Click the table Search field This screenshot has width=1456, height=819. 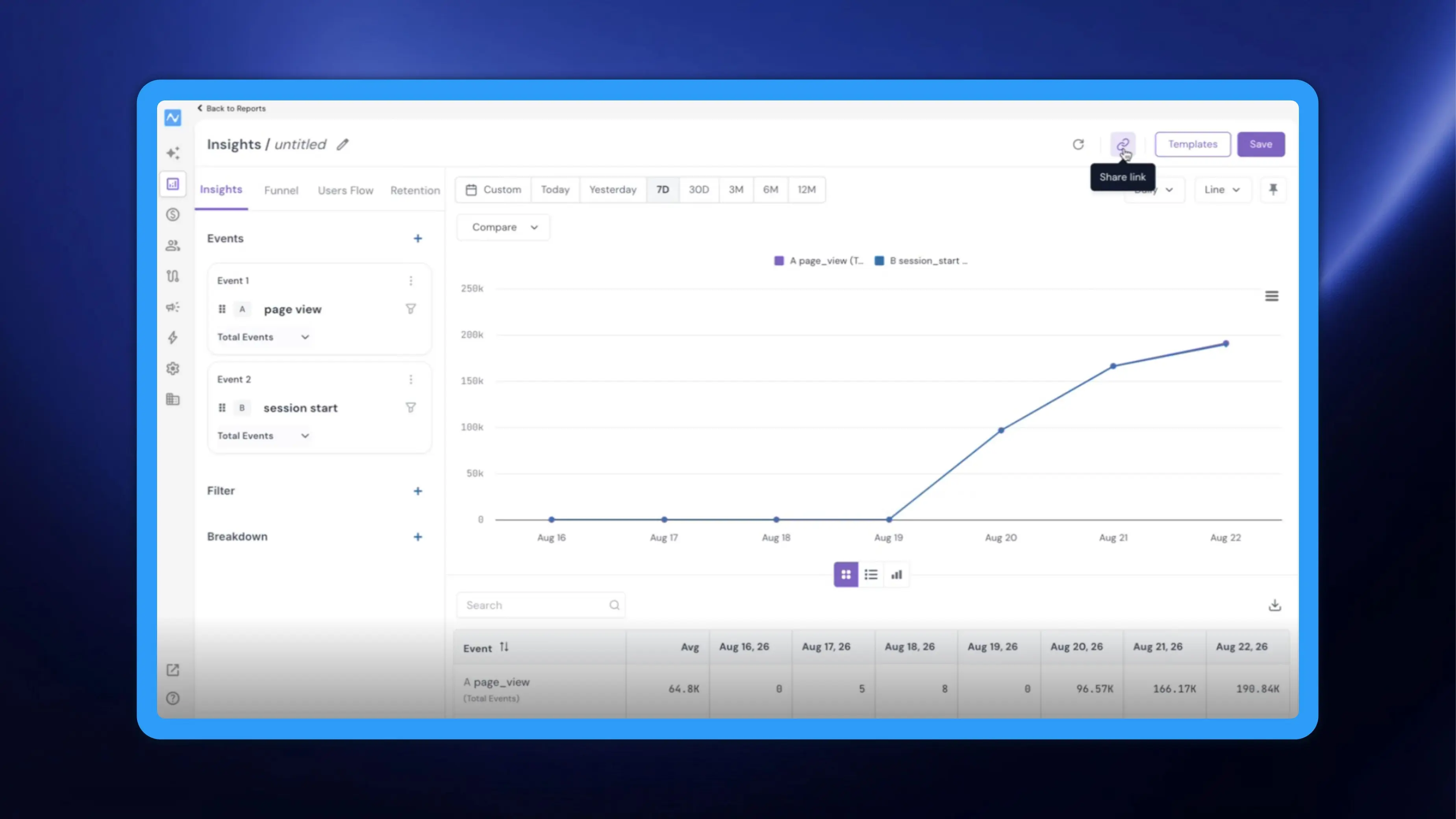pyautogui.click(x=541, y=605)
